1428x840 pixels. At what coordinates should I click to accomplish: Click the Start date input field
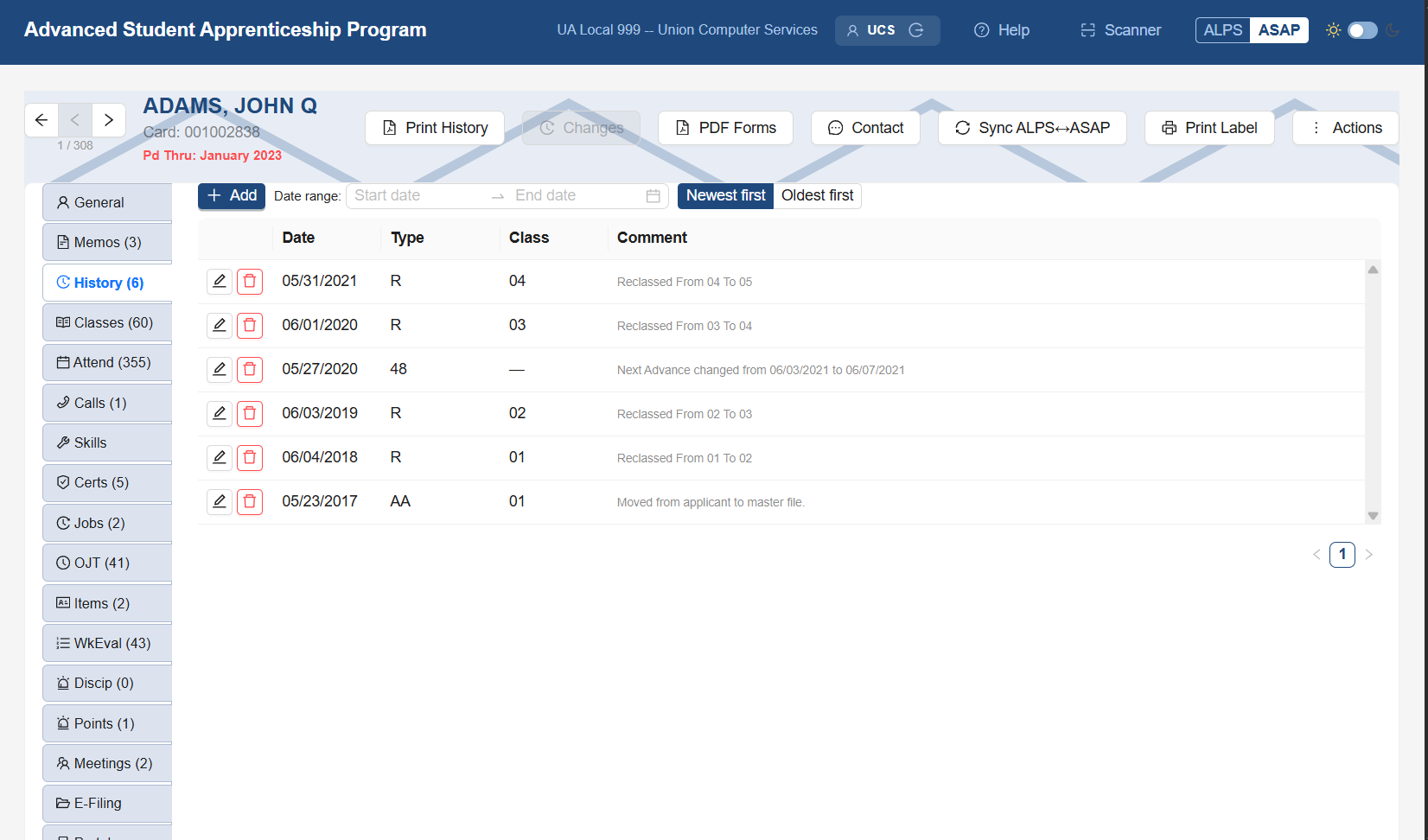pyautogui.click(x=417, y=196)
